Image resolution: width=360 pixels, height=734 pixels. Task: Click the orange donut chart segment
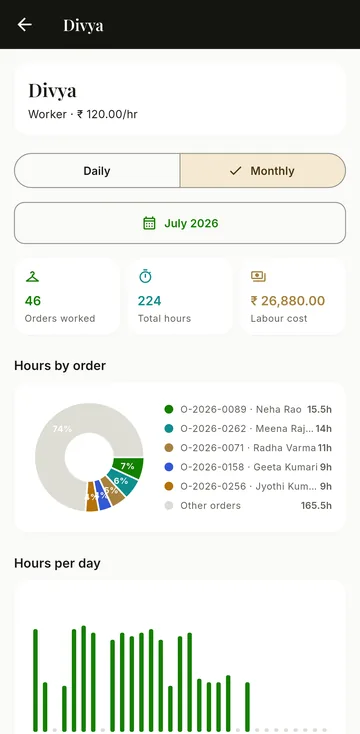click(92, 497)
